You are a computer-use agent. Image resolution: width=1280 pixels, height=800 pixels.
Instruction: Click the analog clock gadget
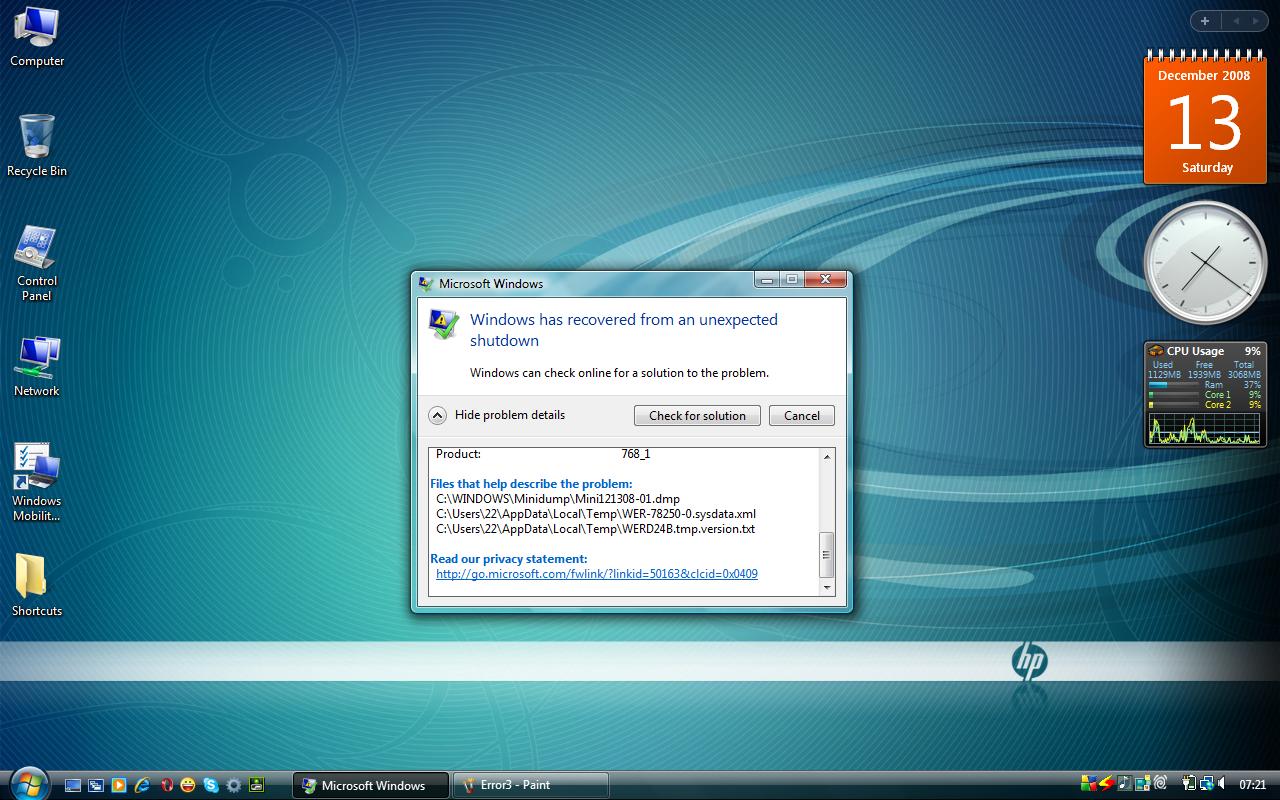[1204, 263]
